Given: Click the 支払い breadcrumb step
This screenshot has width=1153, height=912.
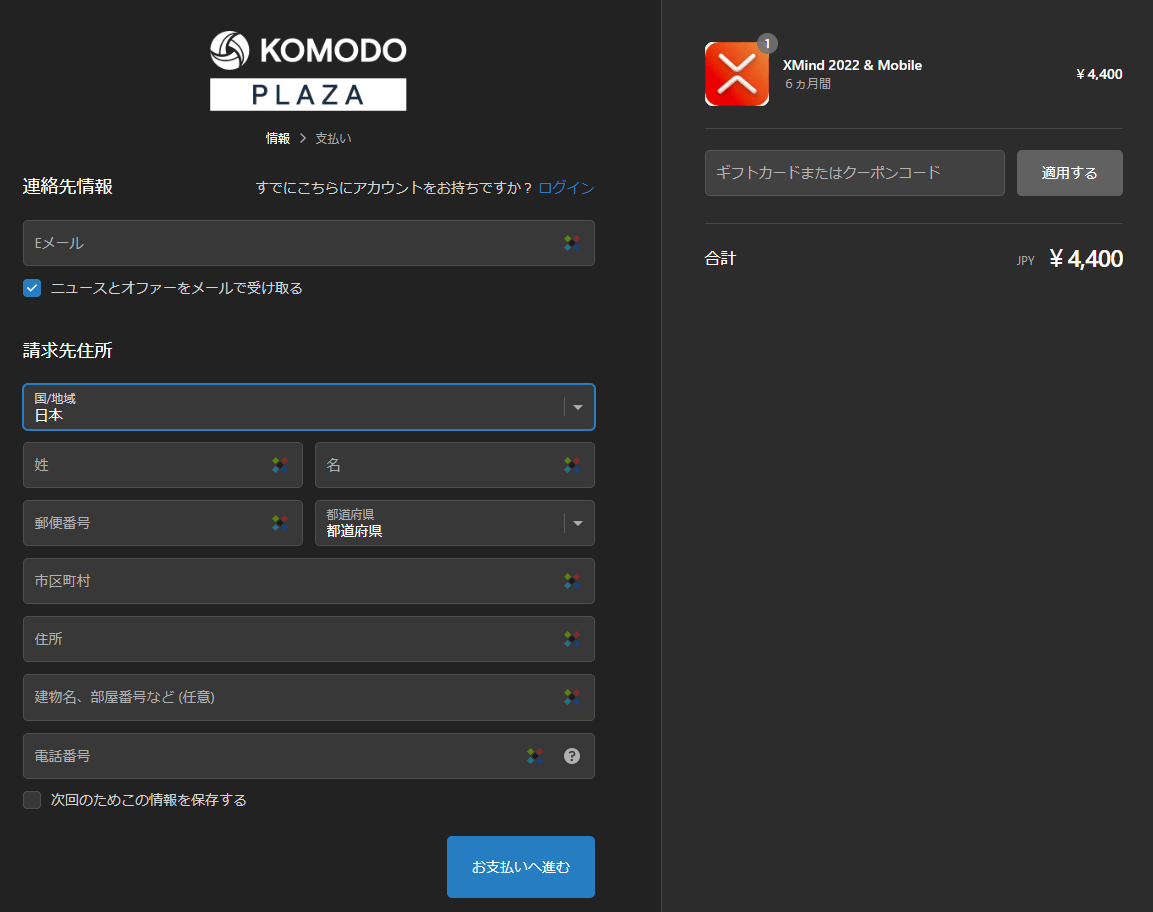Looking at the screenshot, I should click(333, 138).
